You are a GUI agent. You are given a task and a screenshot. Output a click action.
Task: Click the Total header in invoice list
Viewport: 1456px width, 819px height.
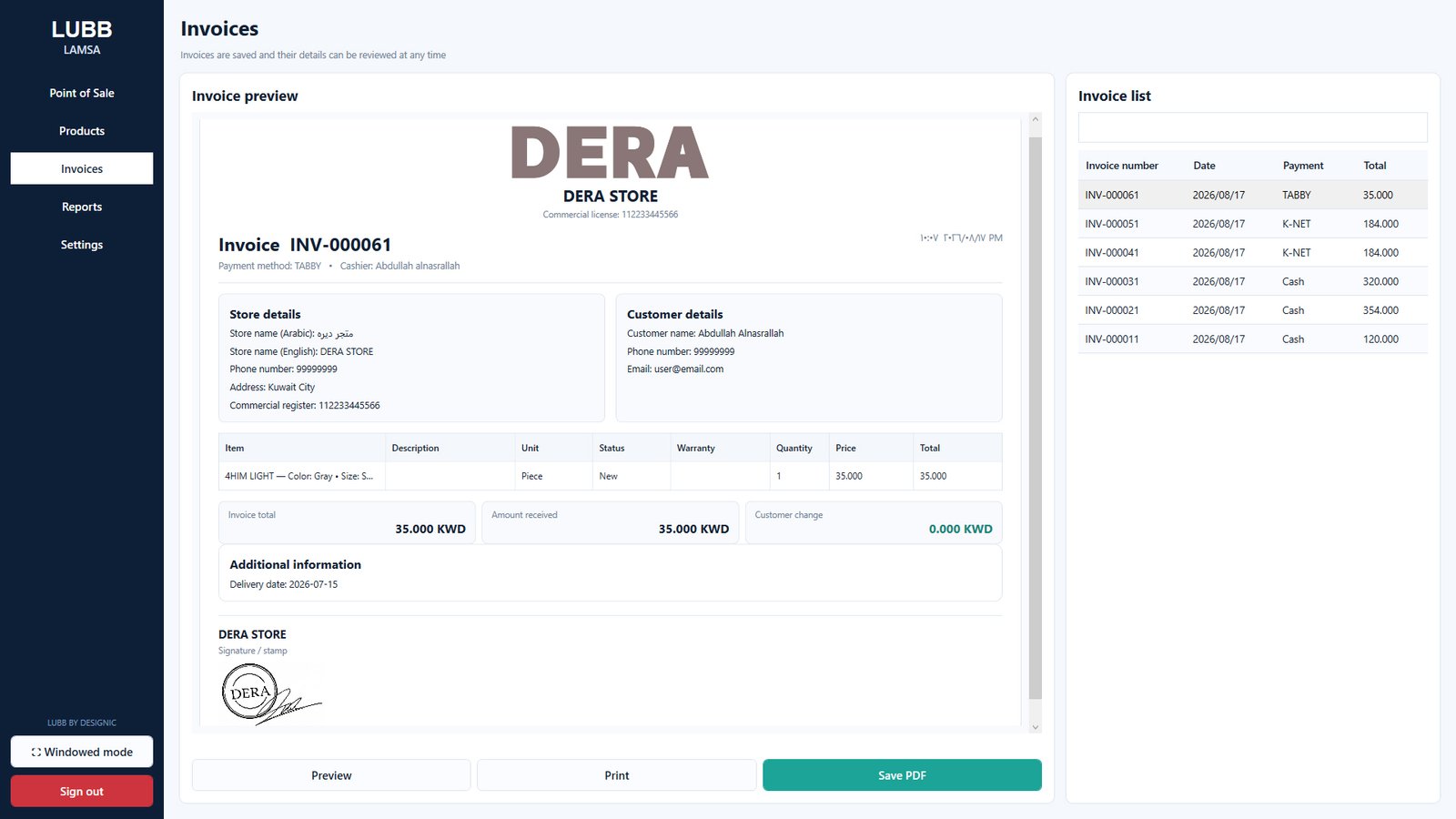(x=1374, y=166)
